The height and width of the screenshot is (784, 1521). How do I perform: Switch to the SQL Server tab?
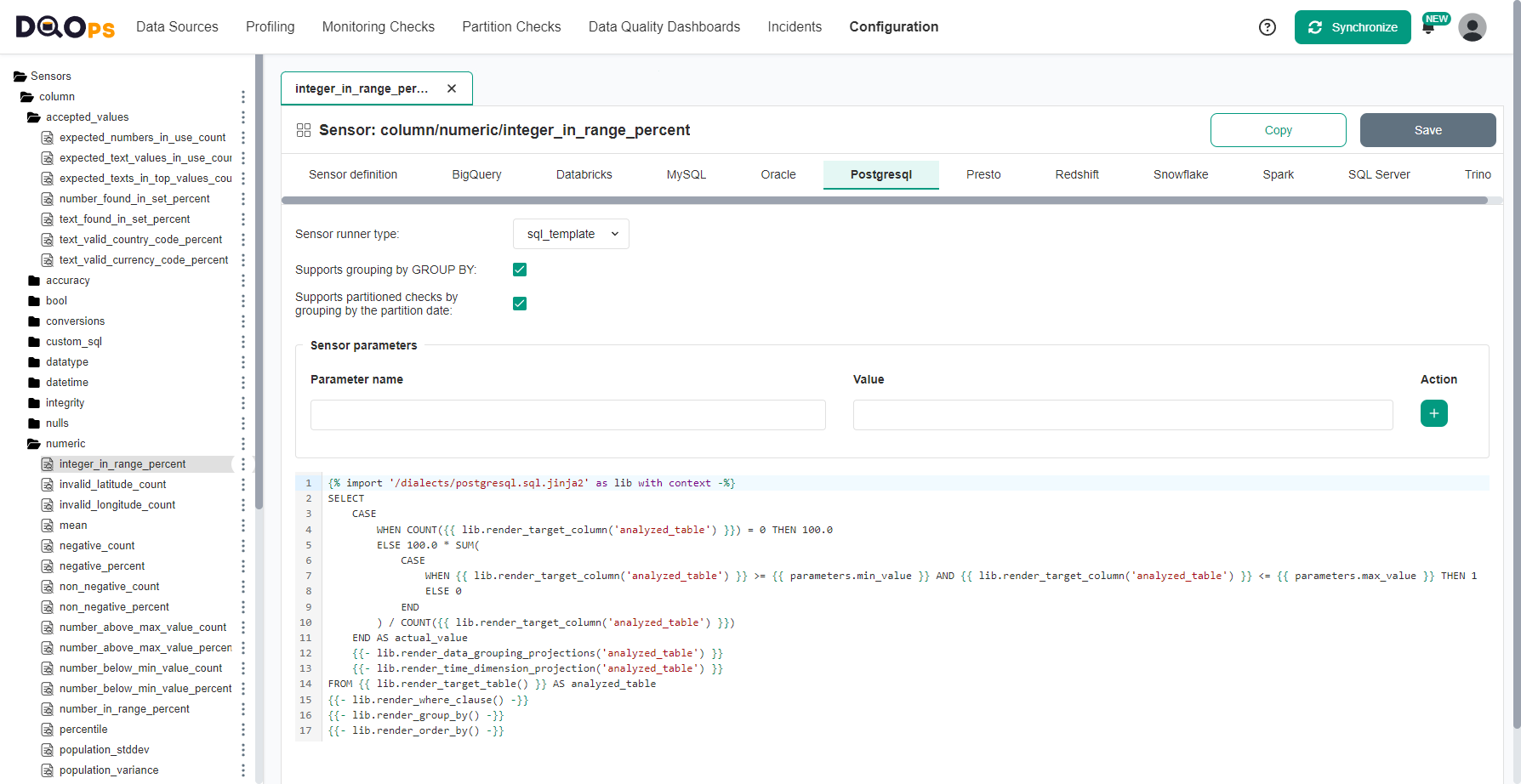tap(1379, 174)
